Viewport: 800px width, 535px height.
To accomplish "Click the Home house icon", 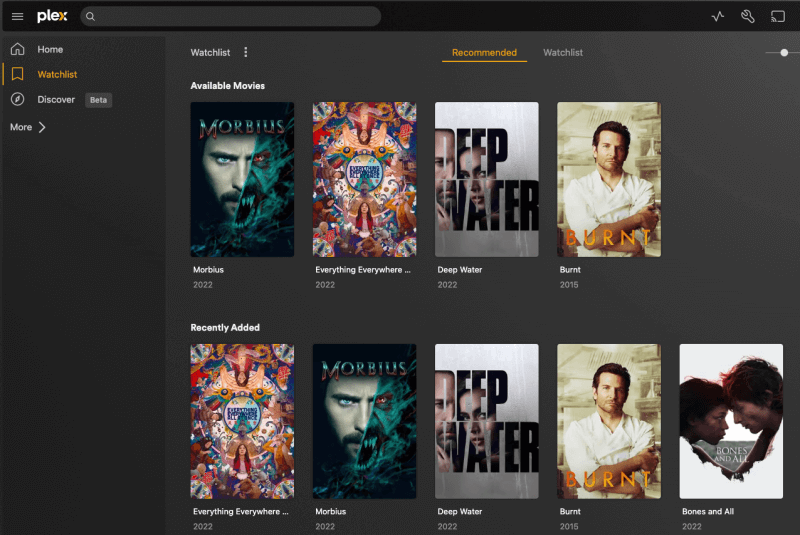I will point(17,49).
